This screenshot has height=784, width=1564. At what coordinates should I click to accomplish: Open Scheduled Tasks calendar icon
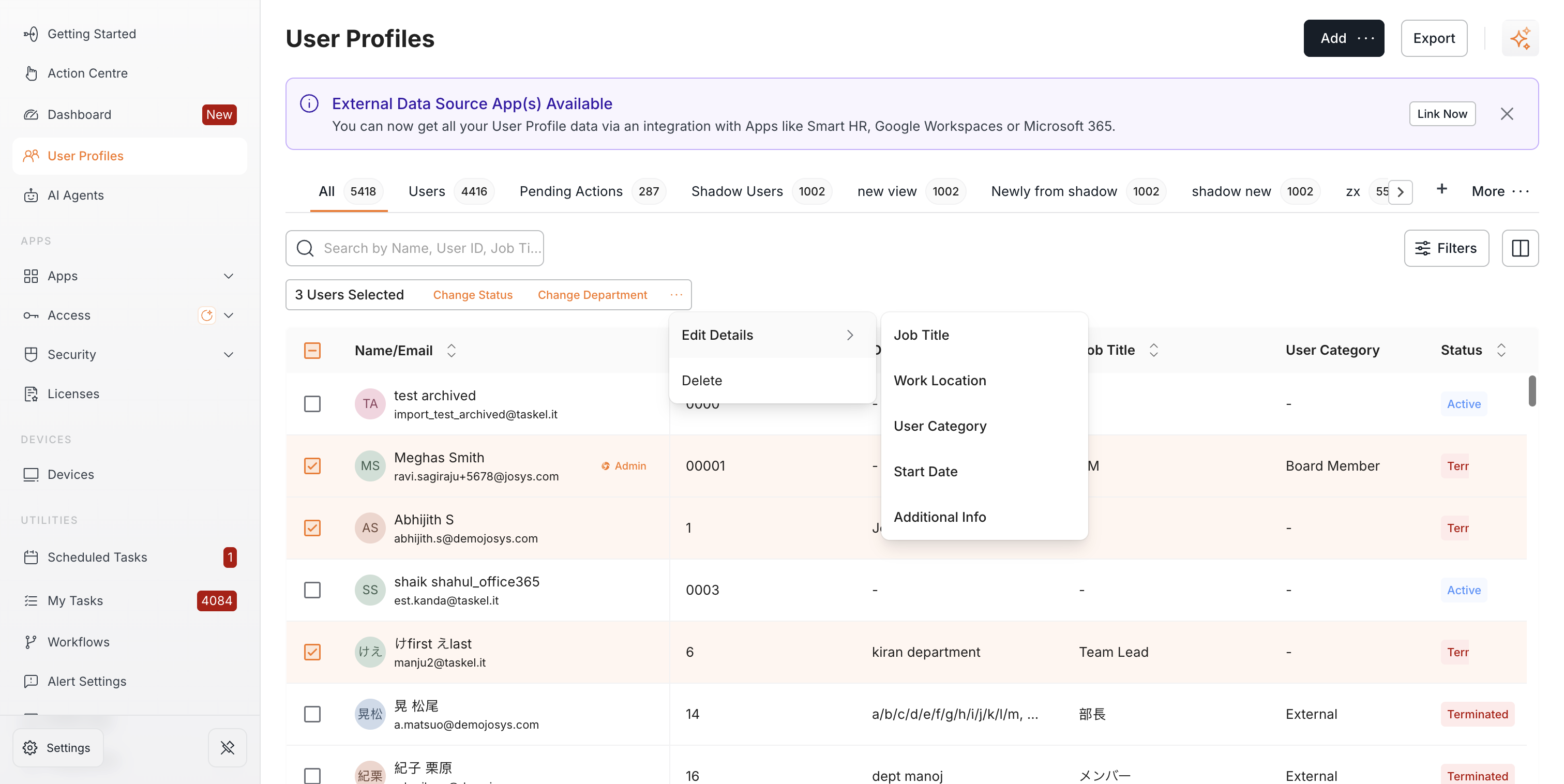(31, 557)
